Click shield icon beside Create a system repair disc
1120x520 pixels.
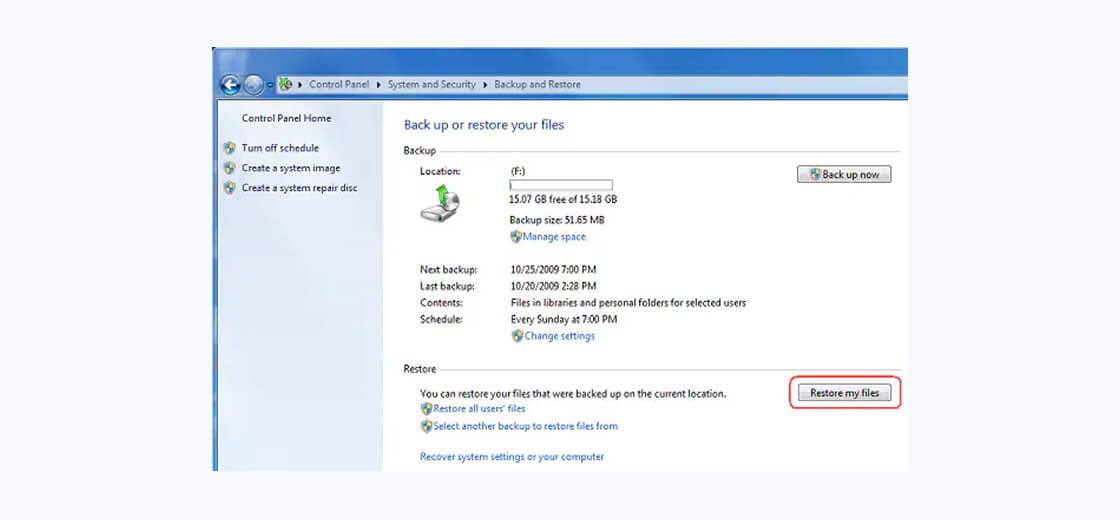tap(229, 188)
